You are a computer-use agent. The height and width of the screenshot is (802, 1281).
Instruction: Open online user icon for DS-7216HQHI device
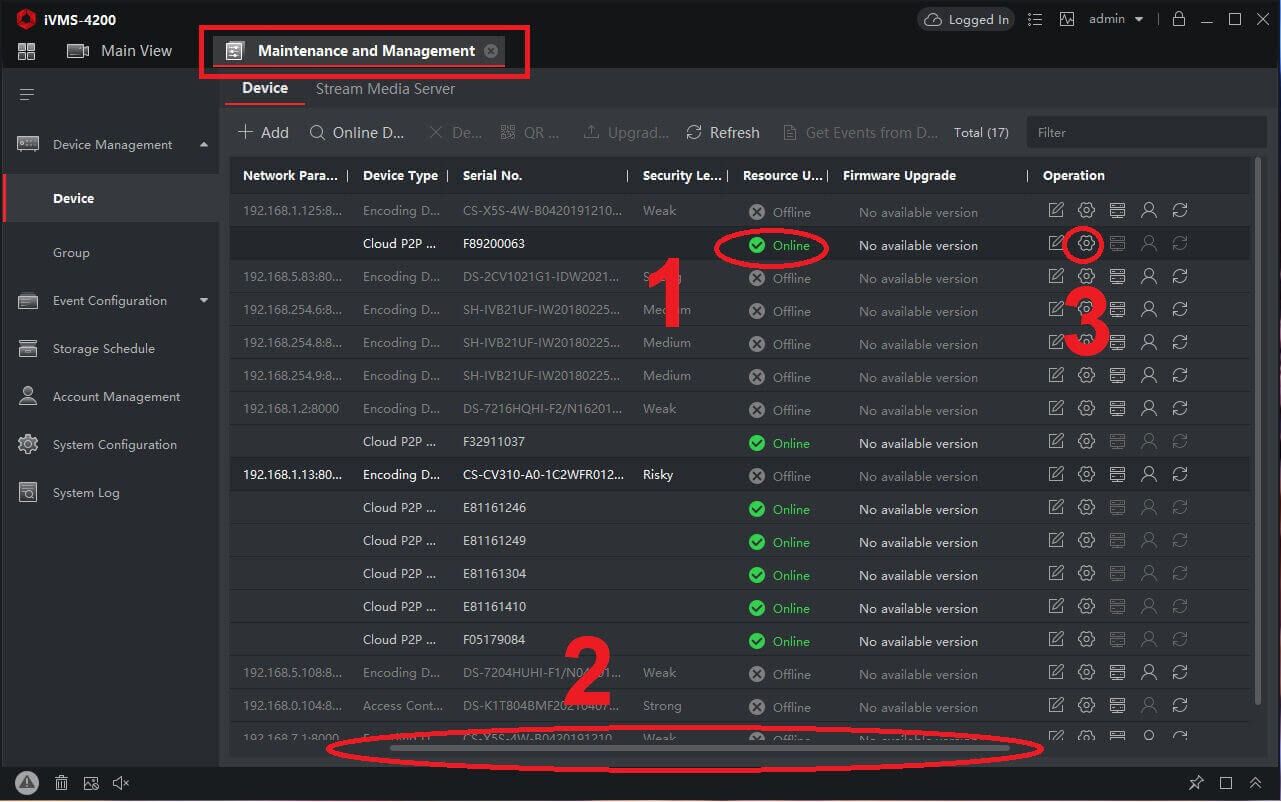(1149, 408)
